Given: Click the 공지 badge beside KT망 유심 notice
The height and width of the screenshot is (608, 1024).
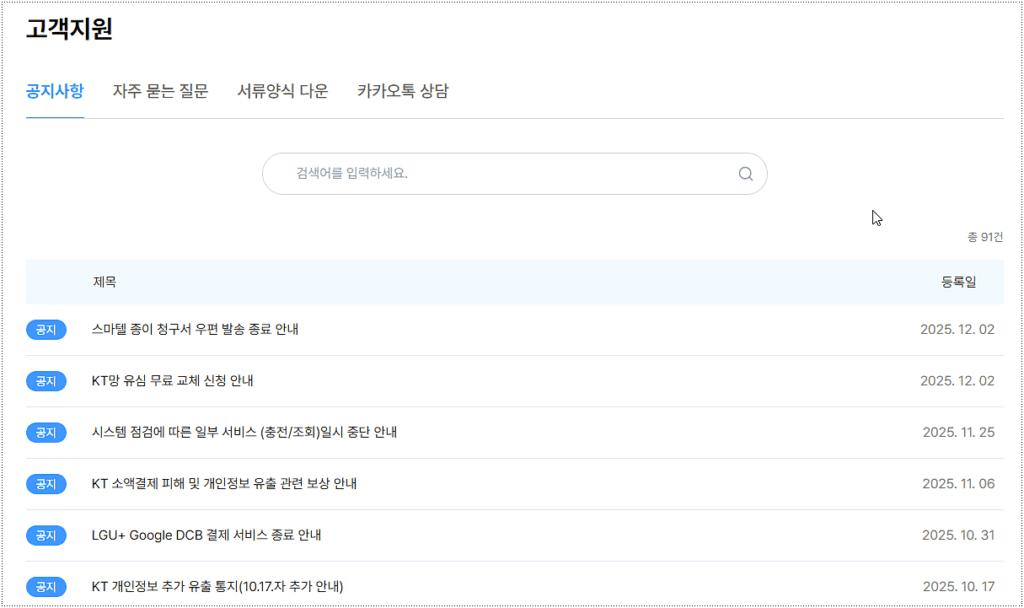Looking at the screenshot, I should [x=46, y=381].
